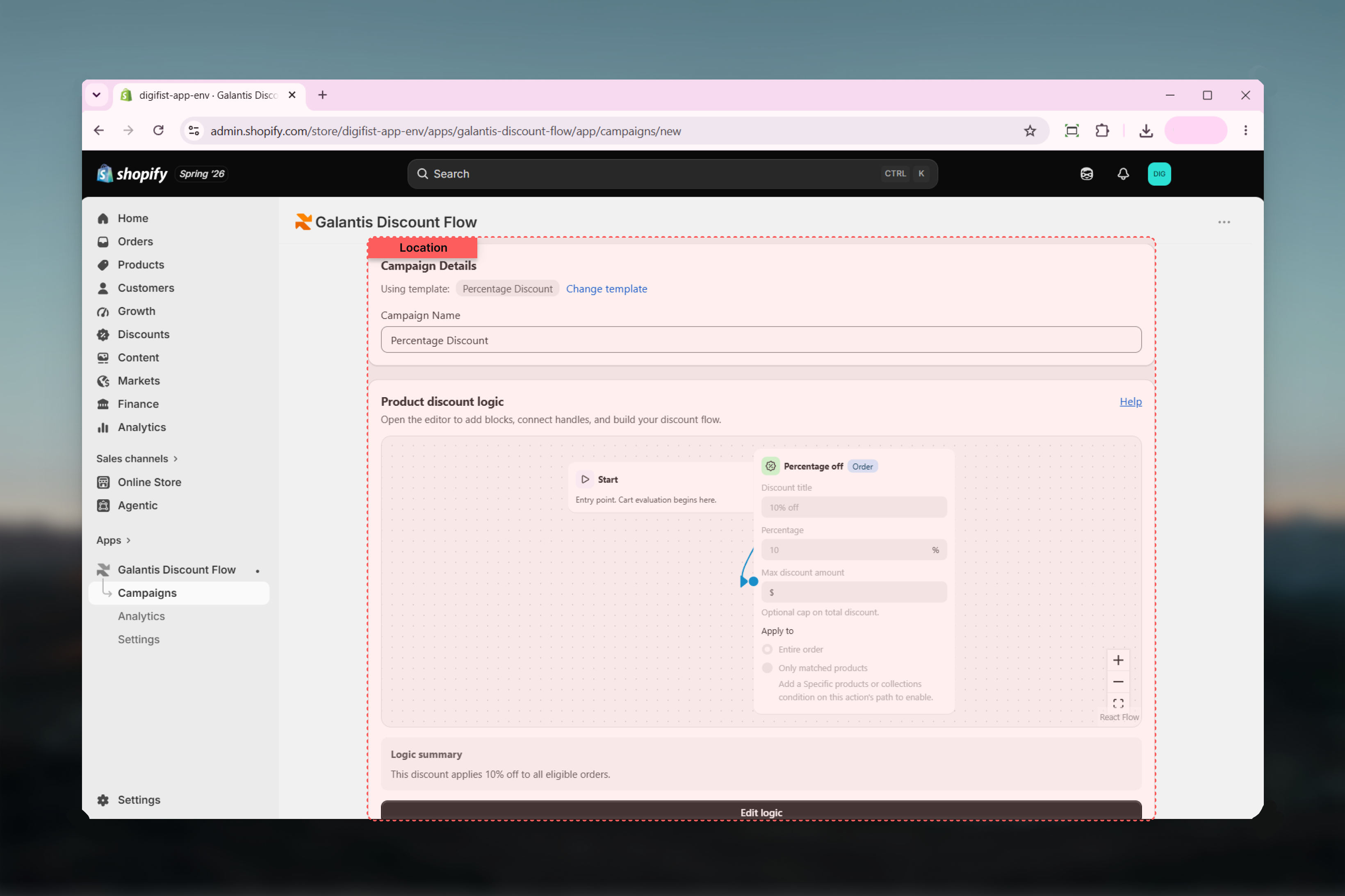Click the Percentage off action icon

tap(770, 466)
